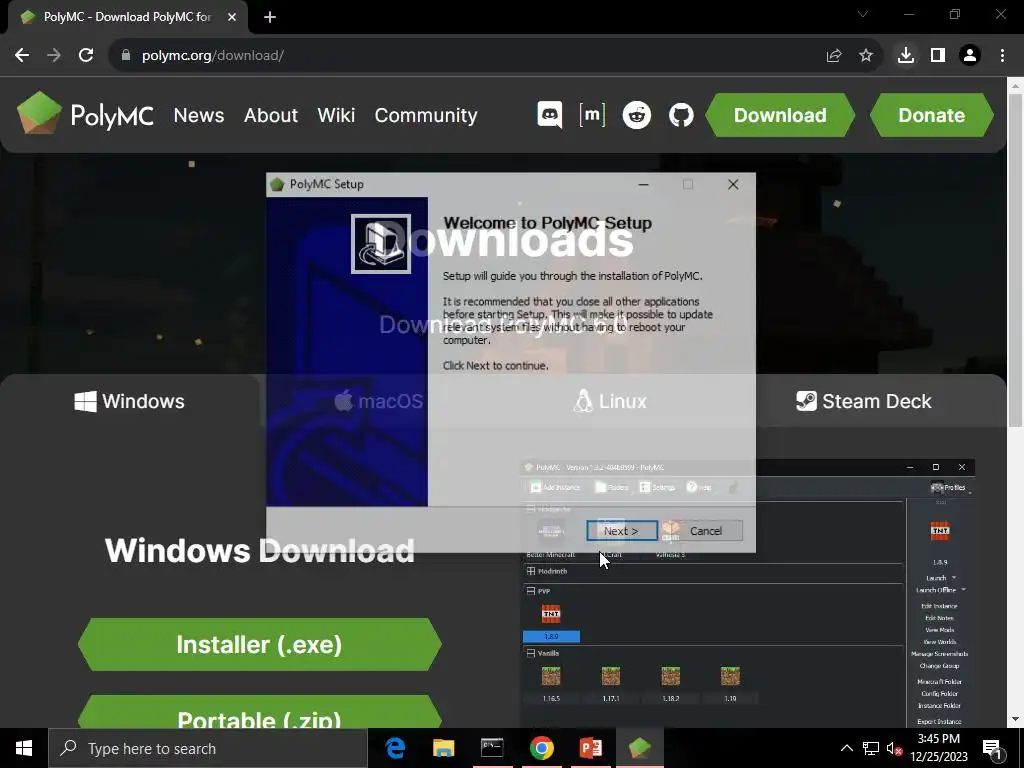The image size is (1024, 768).
Task: Bookmark this page with the star icon
Action: (x=866, y=56)
